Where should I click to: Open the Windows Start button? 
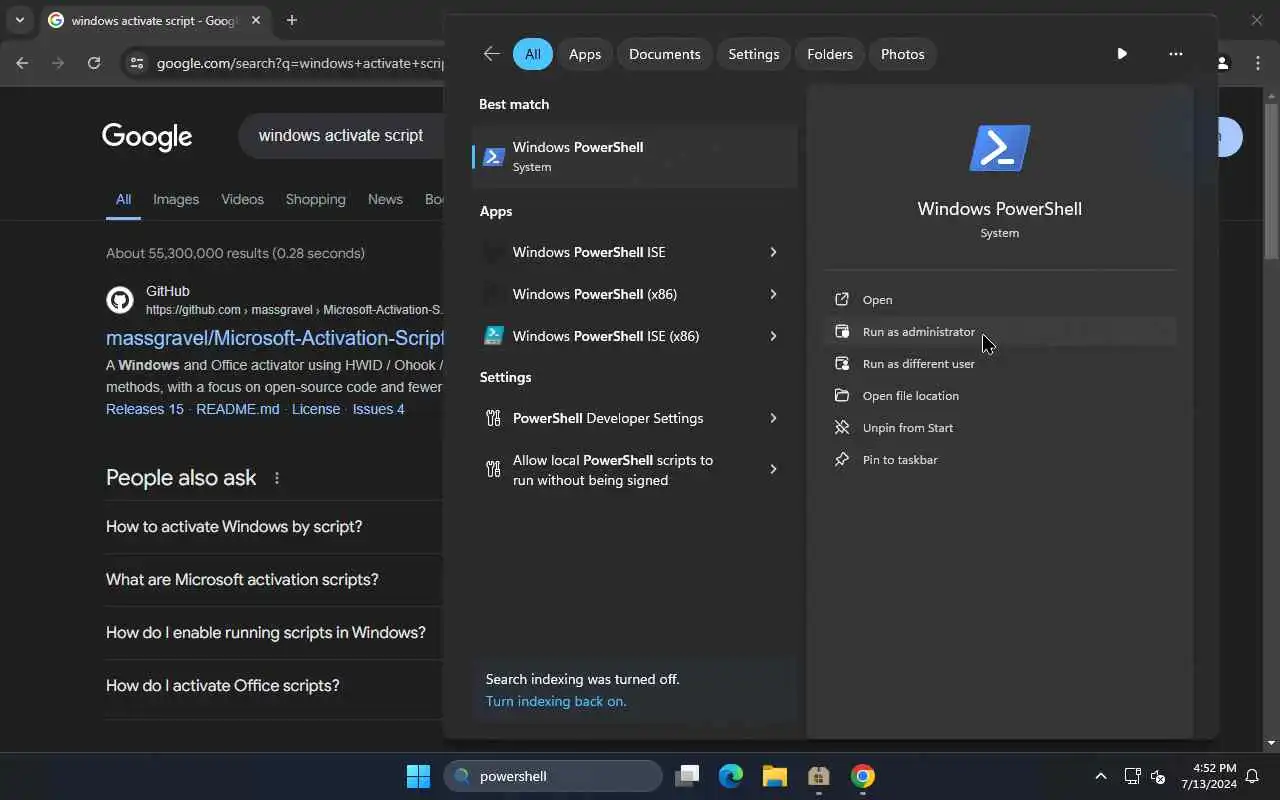tap(418, 776)
